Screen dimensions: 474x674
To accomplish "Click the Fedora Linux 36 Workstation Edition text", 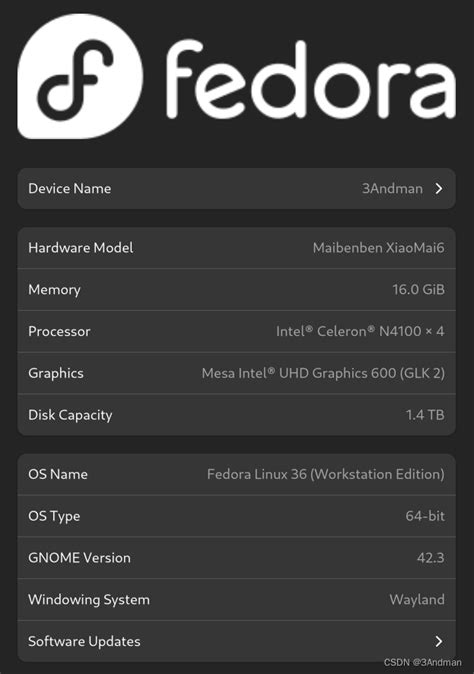I will pyautogui.click(x=326, y=474).
